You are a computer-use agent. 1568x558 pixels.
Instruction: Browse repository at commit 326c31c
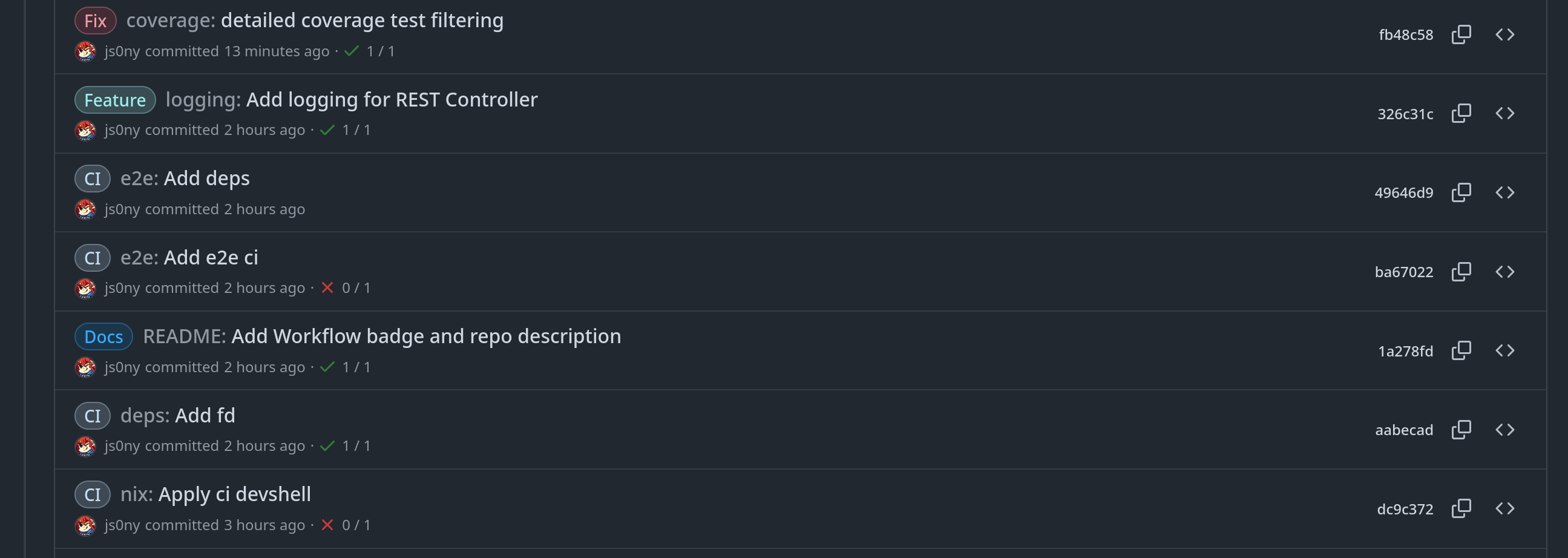click(x=1504, y=114)
